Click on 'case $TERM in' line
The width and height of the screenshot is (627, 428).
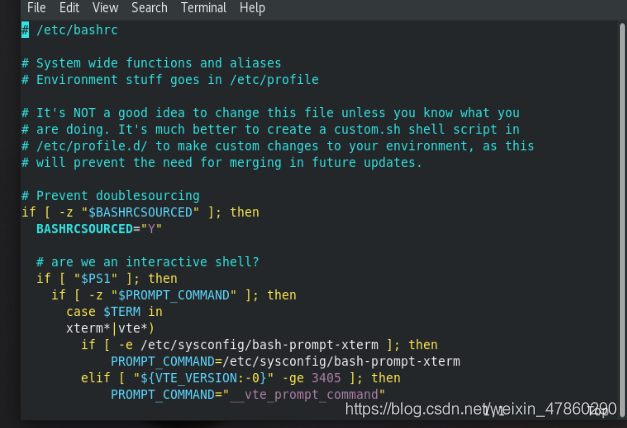click(114, 312)
